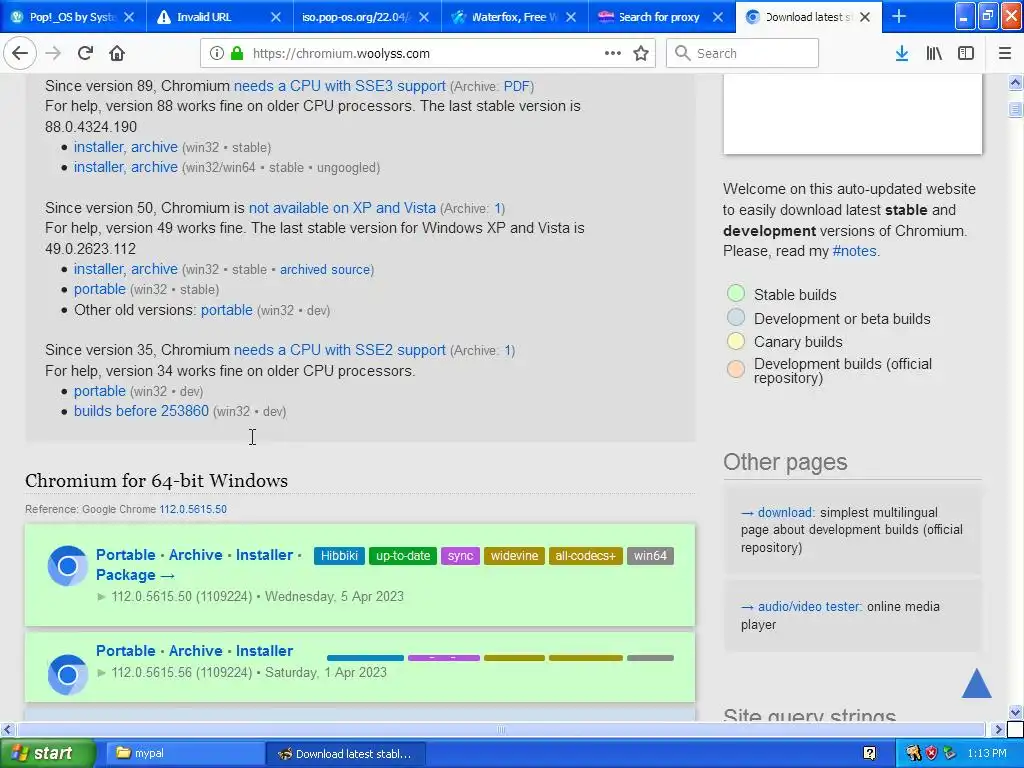Click the Hibbiki tag
Viewport: 1024px width, 768px height.
tap(339, 556)
